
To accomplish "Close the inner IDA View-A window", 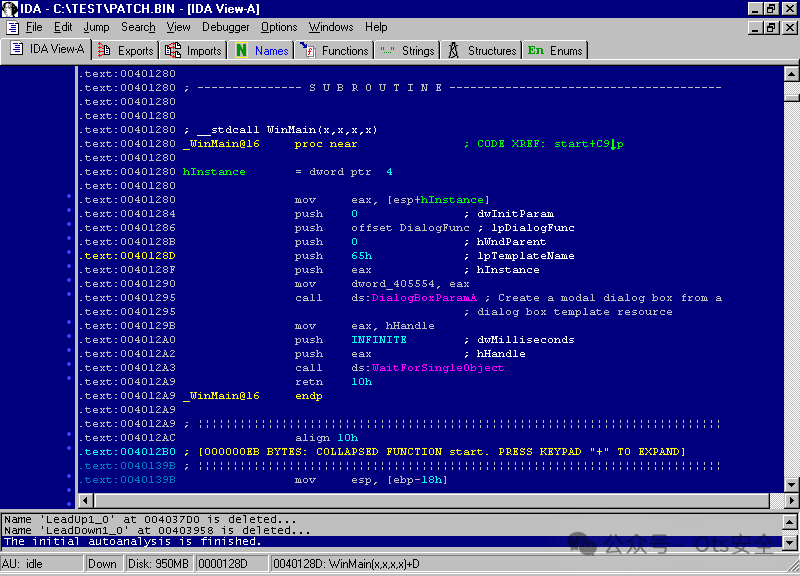I will [790, 28].
